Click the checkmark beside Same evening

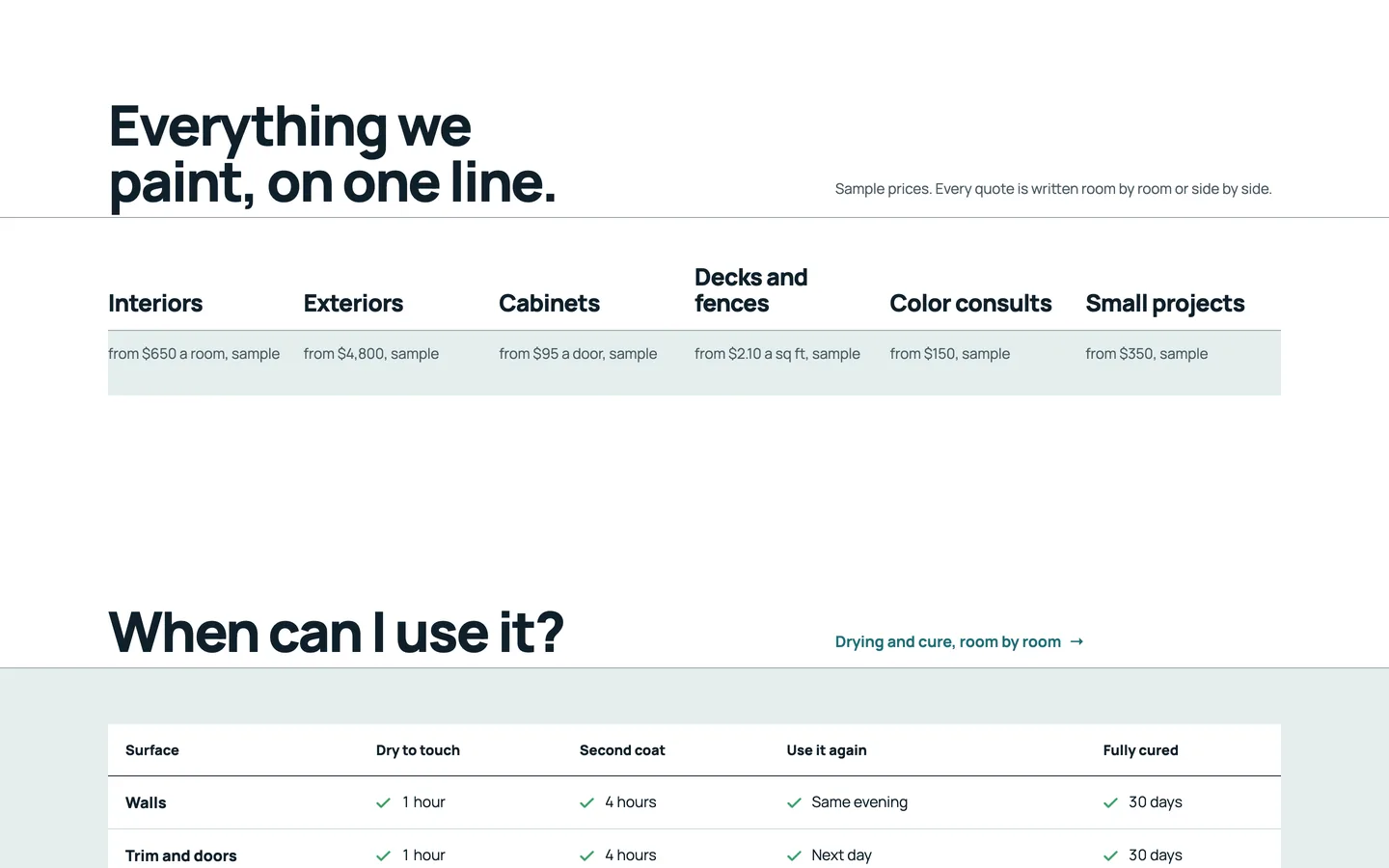pos(794,802)
